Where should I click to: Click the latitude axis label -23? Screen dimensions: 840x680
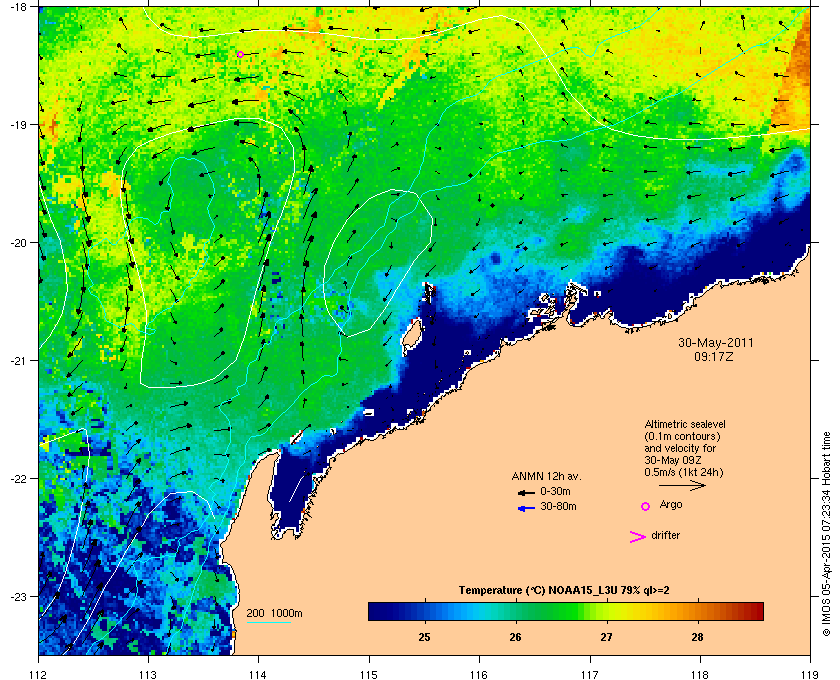pos(18,596)
